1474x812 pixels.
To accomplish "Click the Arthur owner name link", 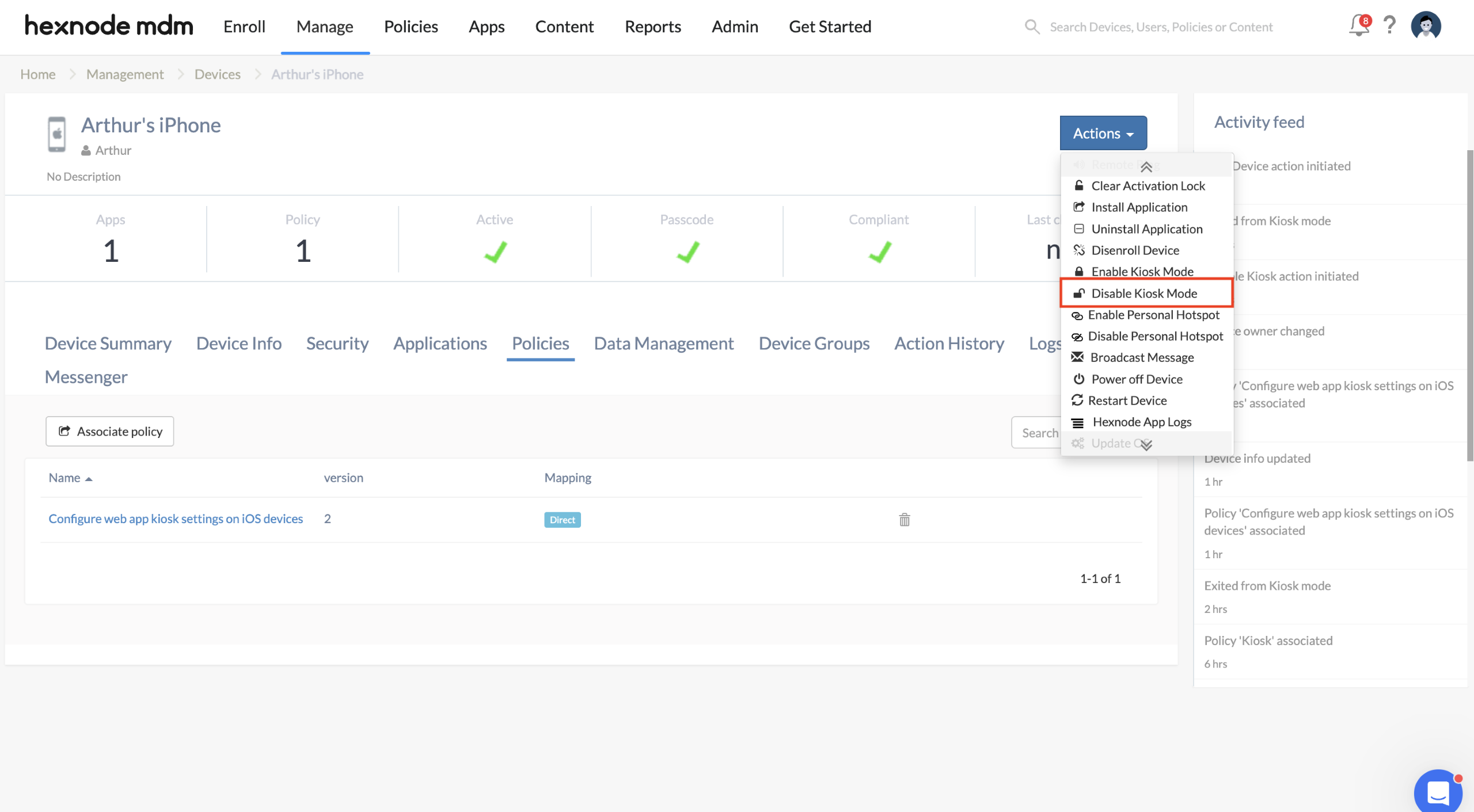I will point(113,150).
